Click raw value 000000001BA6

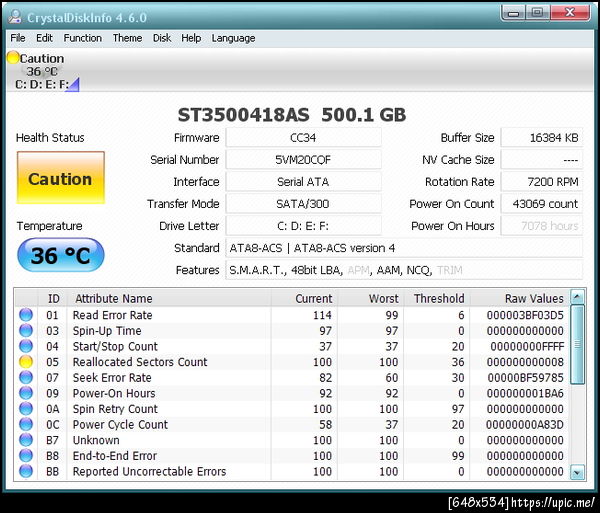[525, 393]
